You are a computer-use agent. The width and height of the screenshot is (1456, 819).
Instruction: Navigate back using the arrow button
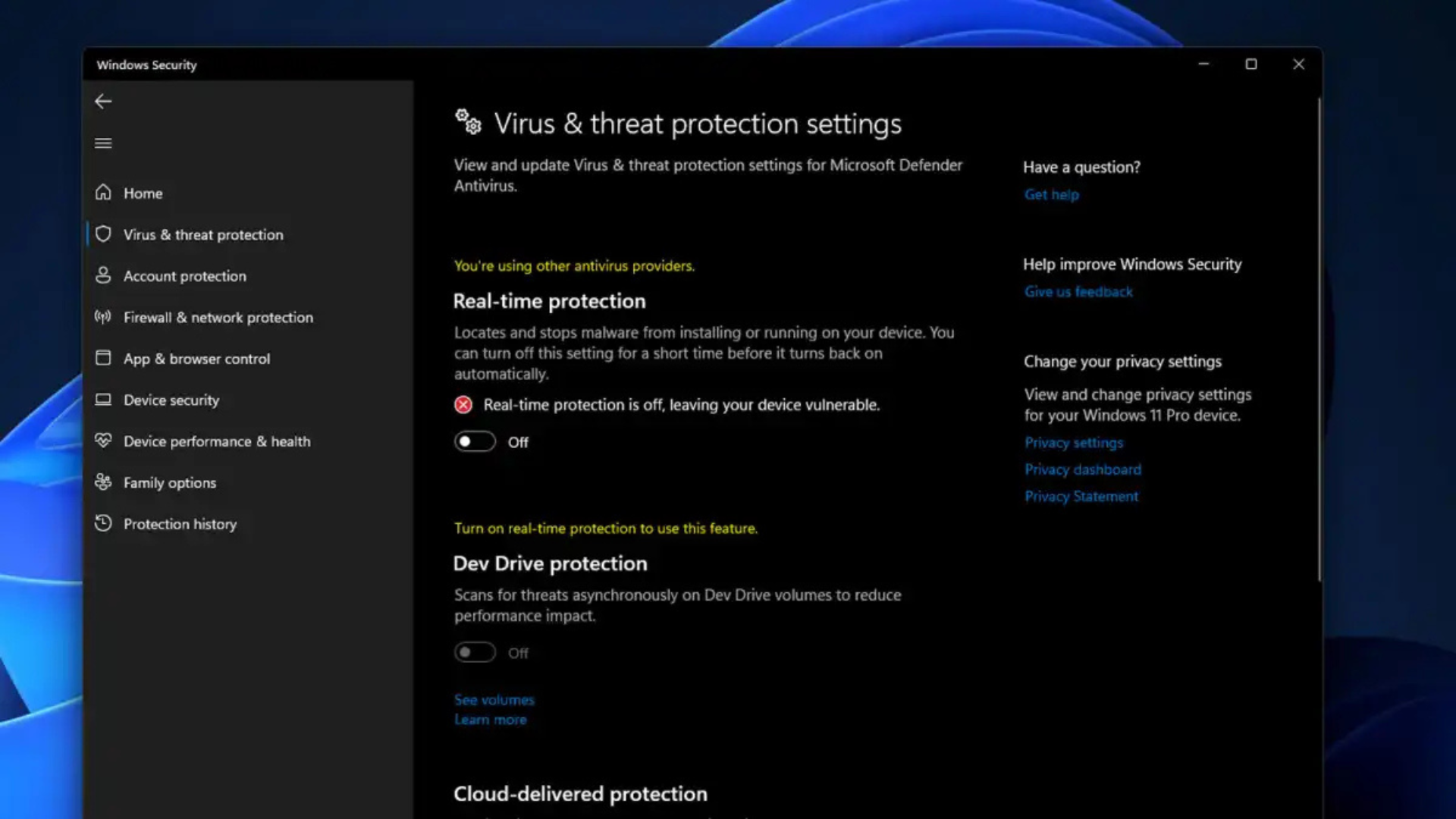point(103,101)
